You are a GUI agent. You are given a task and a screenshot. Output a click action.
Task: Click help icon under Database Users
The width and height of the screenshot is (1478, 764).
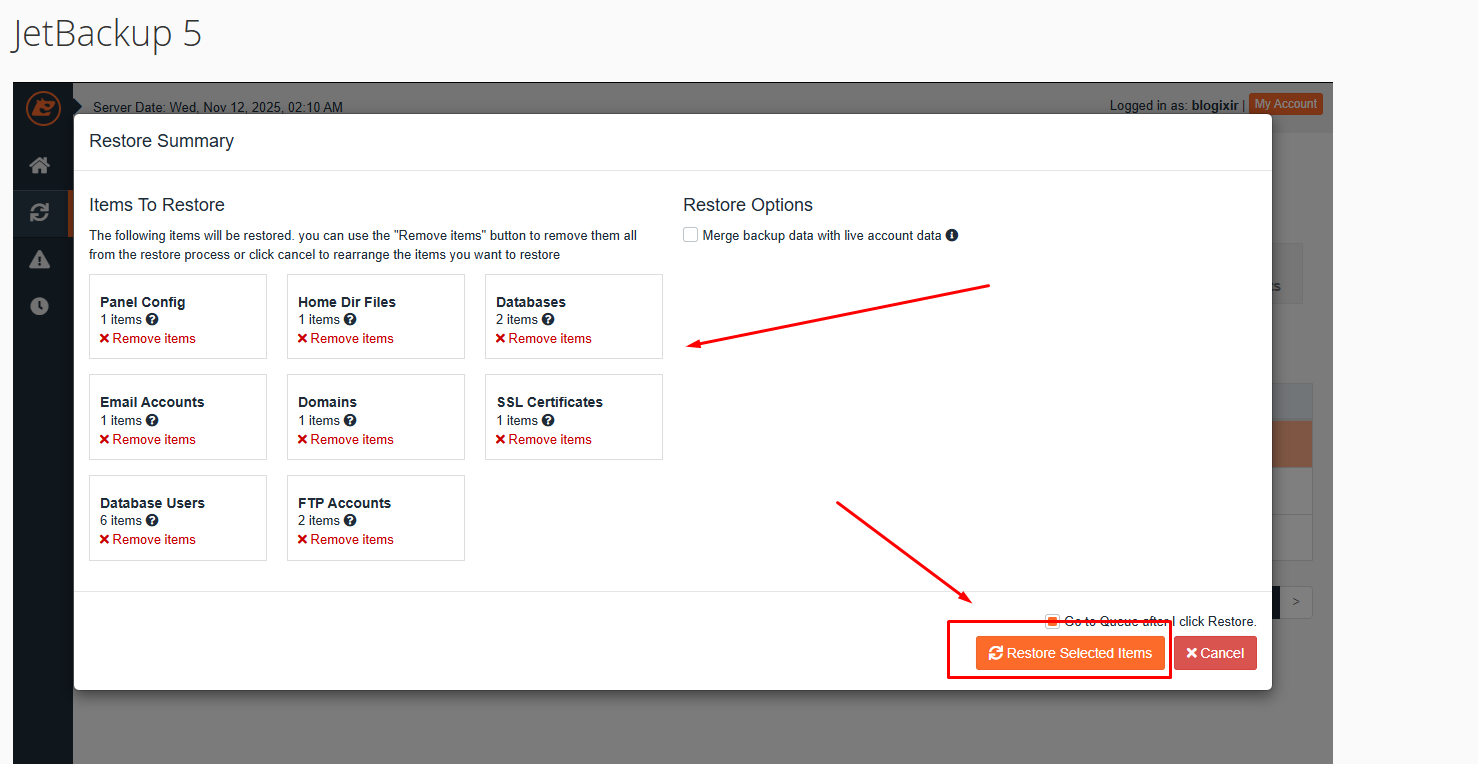[x=152, y=521]
